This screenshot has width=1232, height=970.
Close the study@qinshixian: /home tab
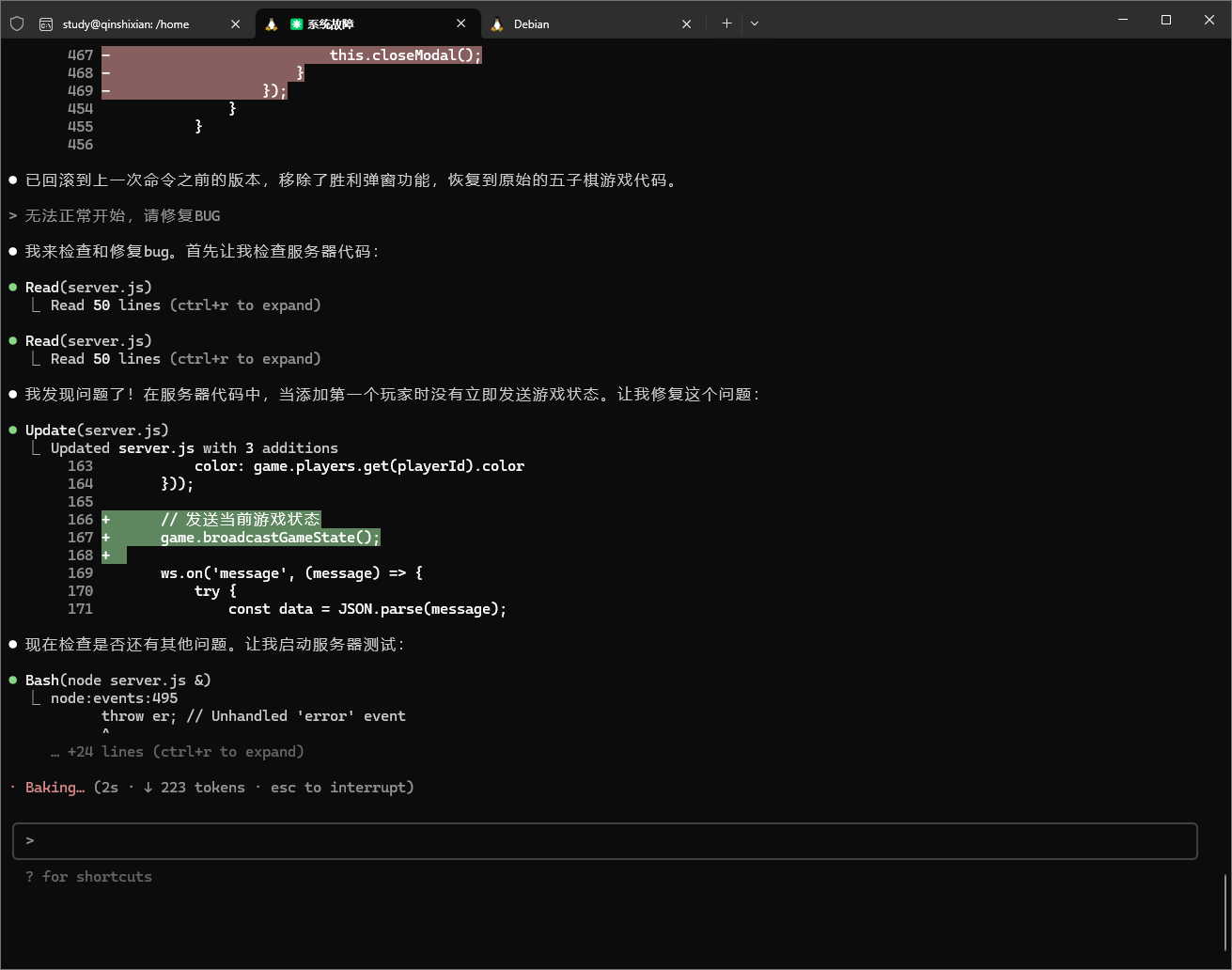[235, 24]
